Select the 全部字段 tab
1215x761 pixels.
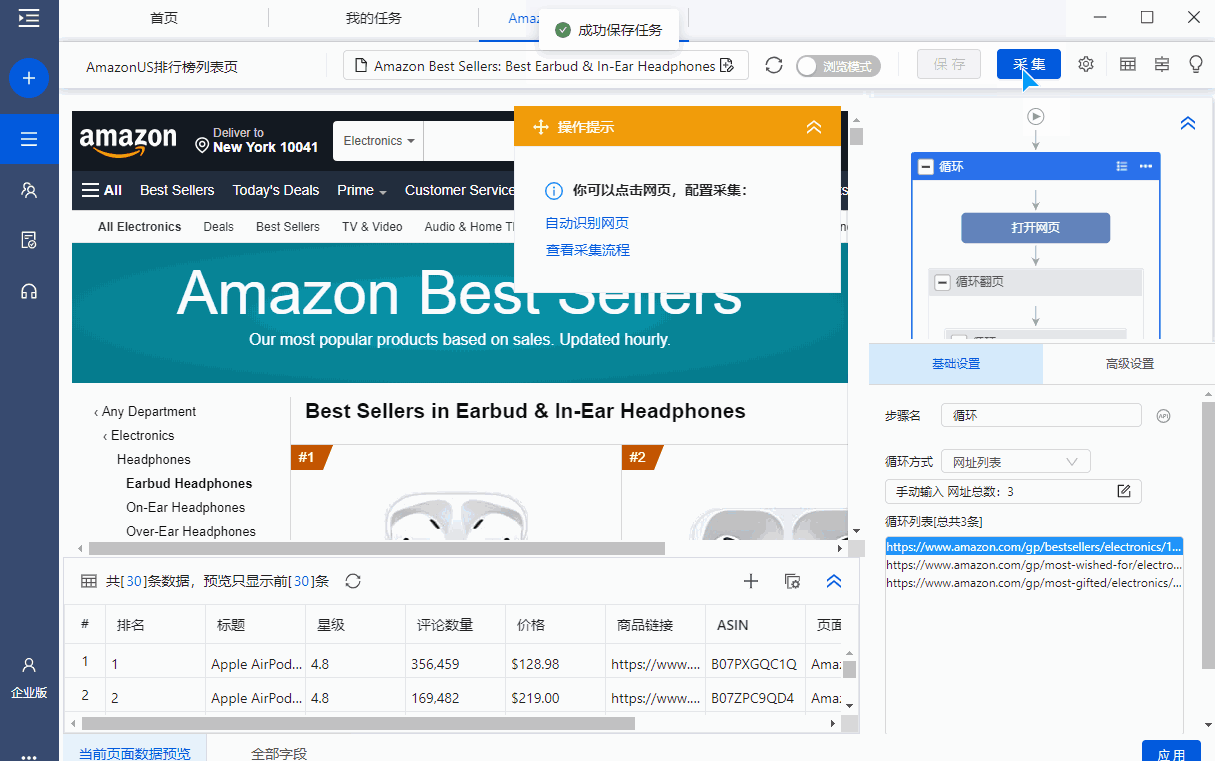(279, 753)
